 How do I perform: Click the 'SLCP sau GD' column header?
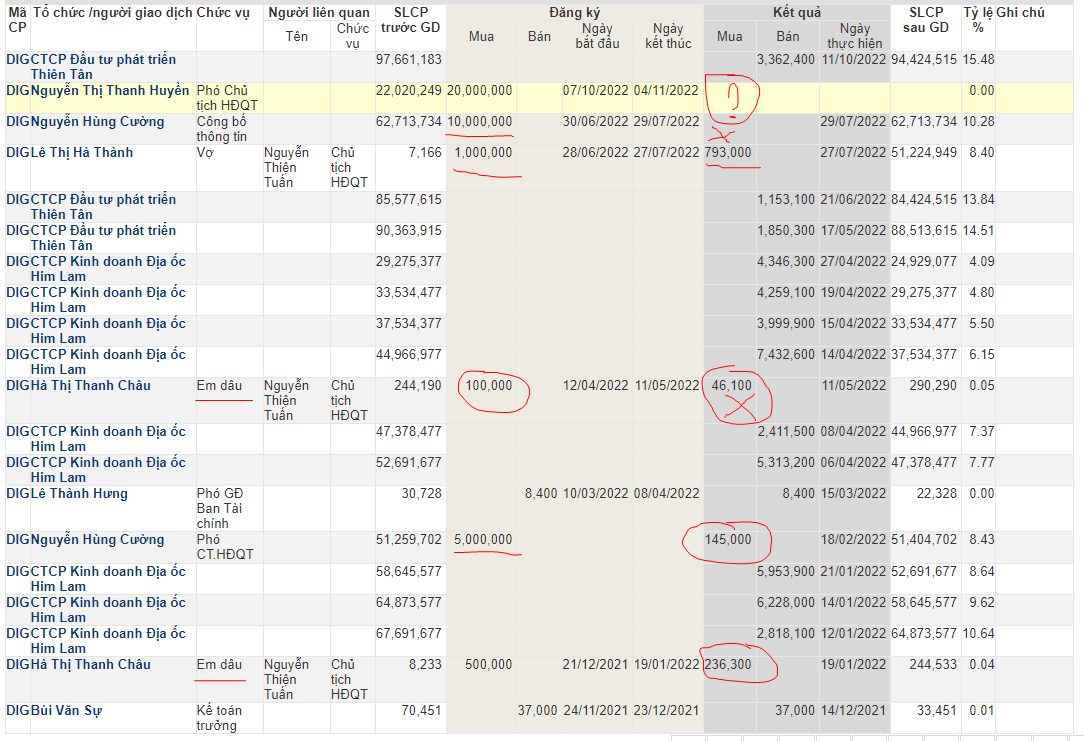click(925, 20)
